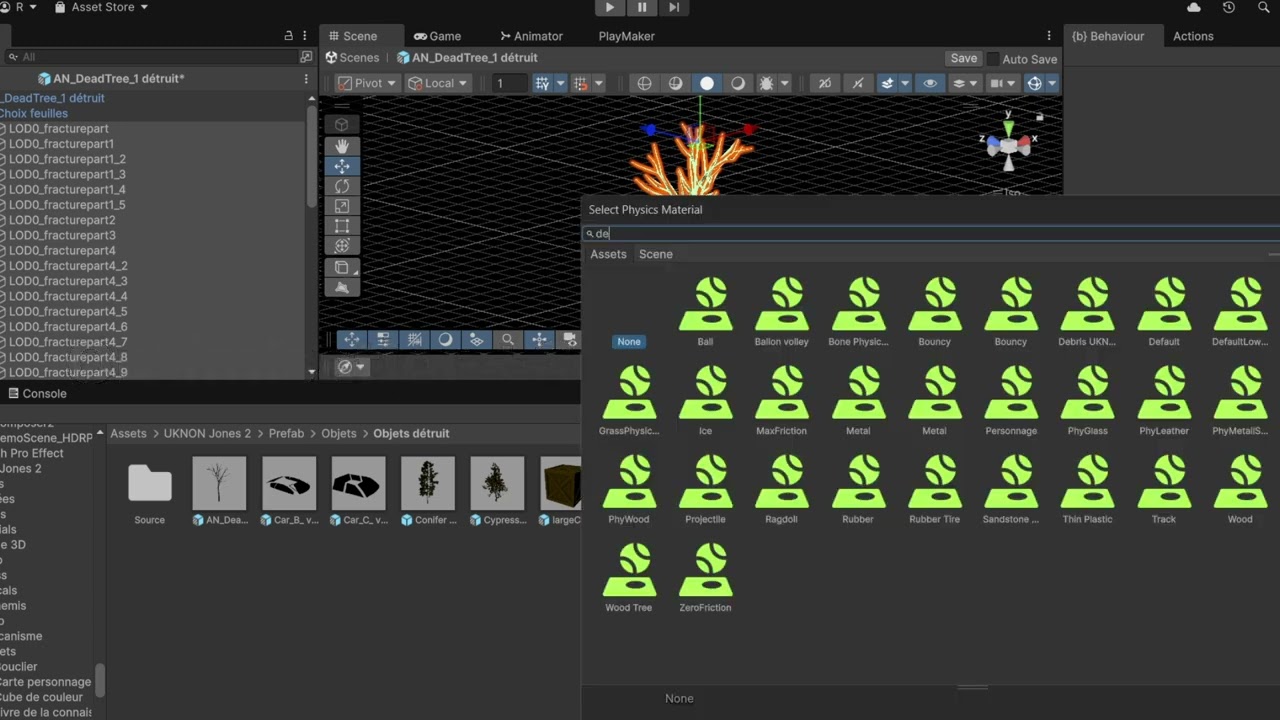Enable the Auto Save checkbox
This screenshot has width=1280, height=720.
993,59
